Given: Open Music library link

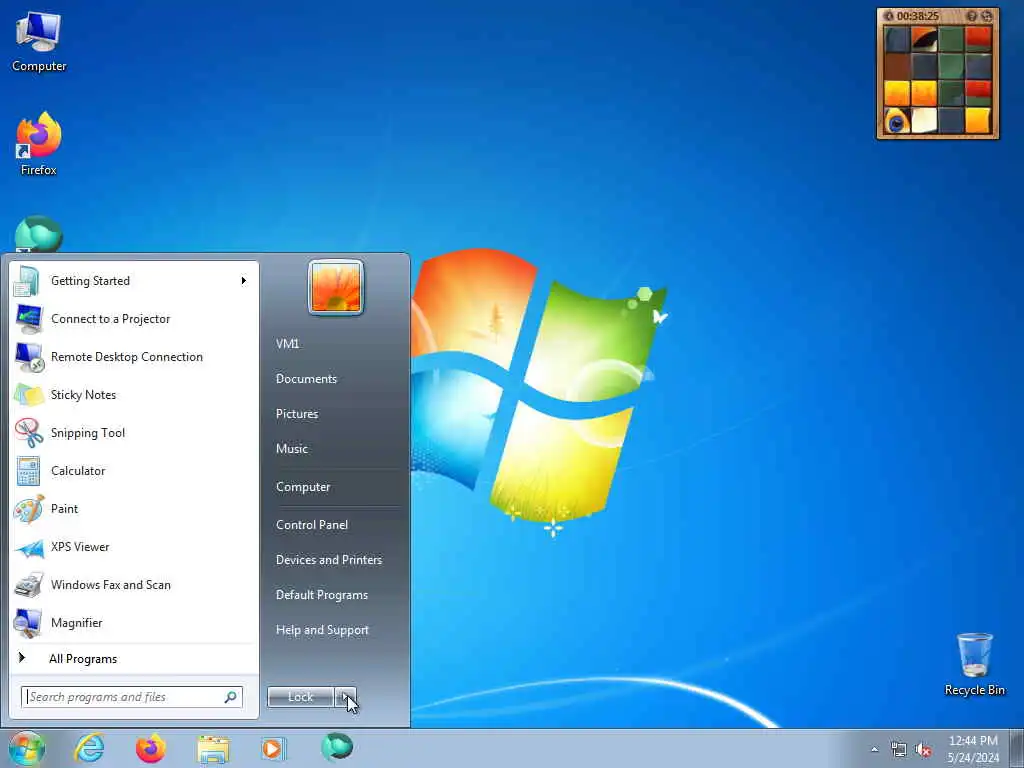Looking at the screenshot, I should tap(292, 449).
